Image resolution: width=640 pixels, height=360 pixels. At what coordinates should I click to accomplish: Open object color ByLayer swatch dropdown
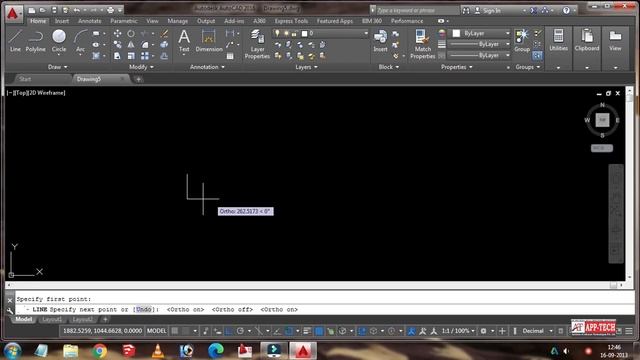click(480, 33)
